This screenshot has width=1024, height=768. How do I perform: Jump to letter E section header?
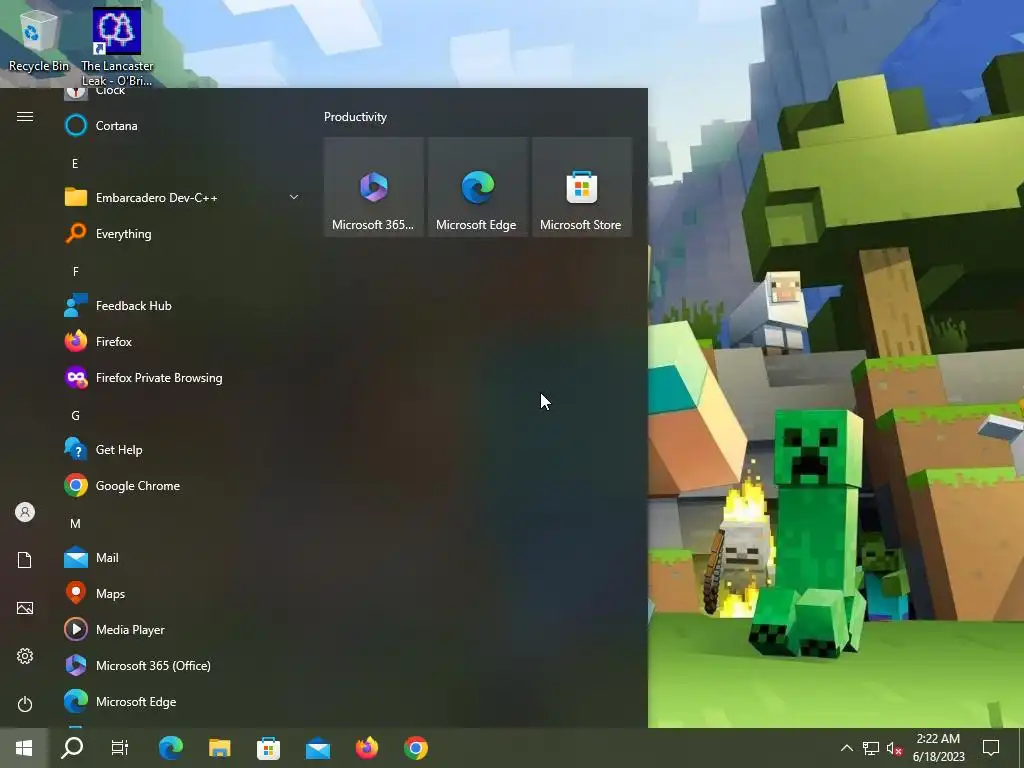point(75,163)
